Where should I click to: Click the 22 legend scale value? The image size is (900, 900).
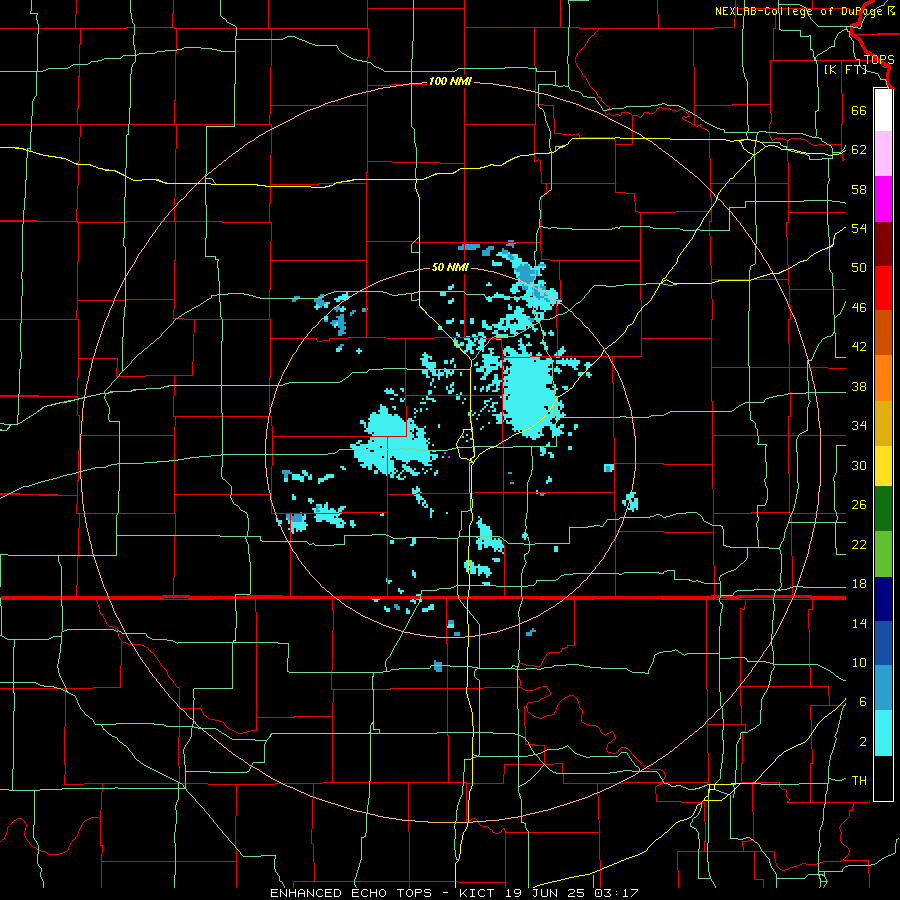859,544
